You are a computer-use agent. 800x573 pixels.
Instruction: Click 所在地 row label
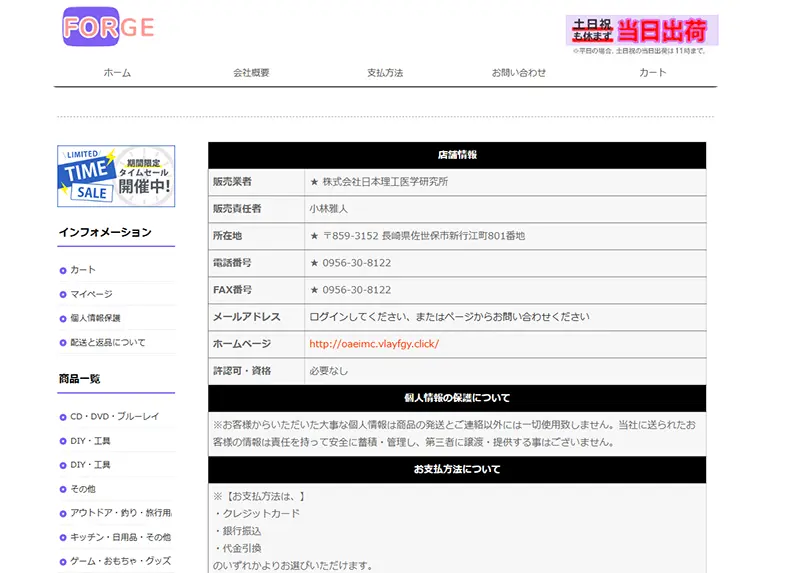(x=228, y=236)
